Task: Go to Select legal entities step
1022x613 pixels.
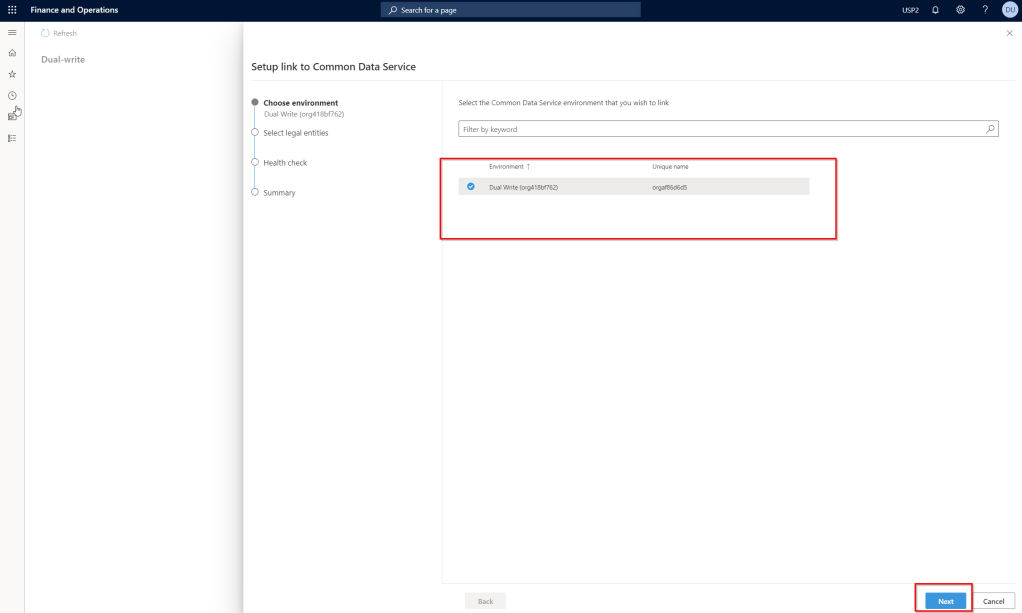Action: tap(295, 133)
